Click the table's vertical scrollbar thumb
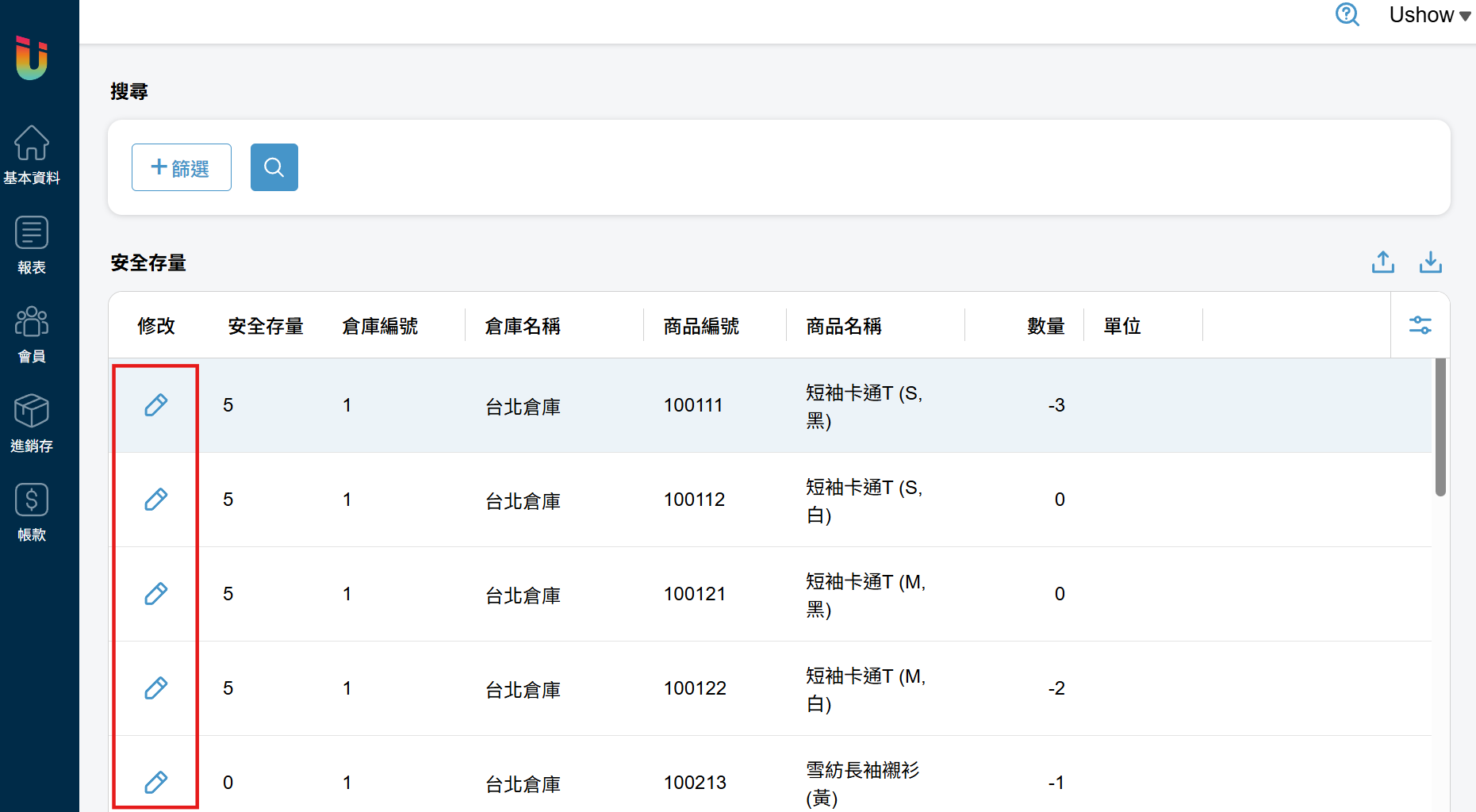The height and width of the screenshot is (812, 1476). [x=1440, y=427]
